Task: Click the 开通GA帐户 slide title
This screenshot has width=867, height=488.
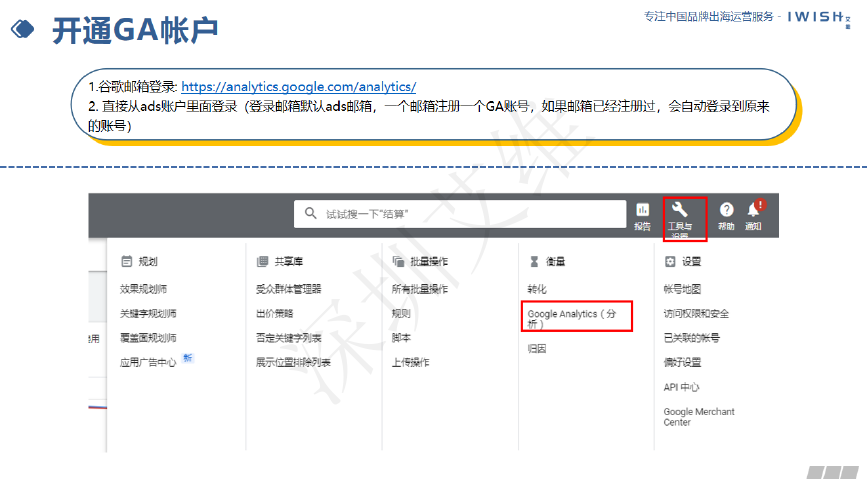Action: click(135, 30)
